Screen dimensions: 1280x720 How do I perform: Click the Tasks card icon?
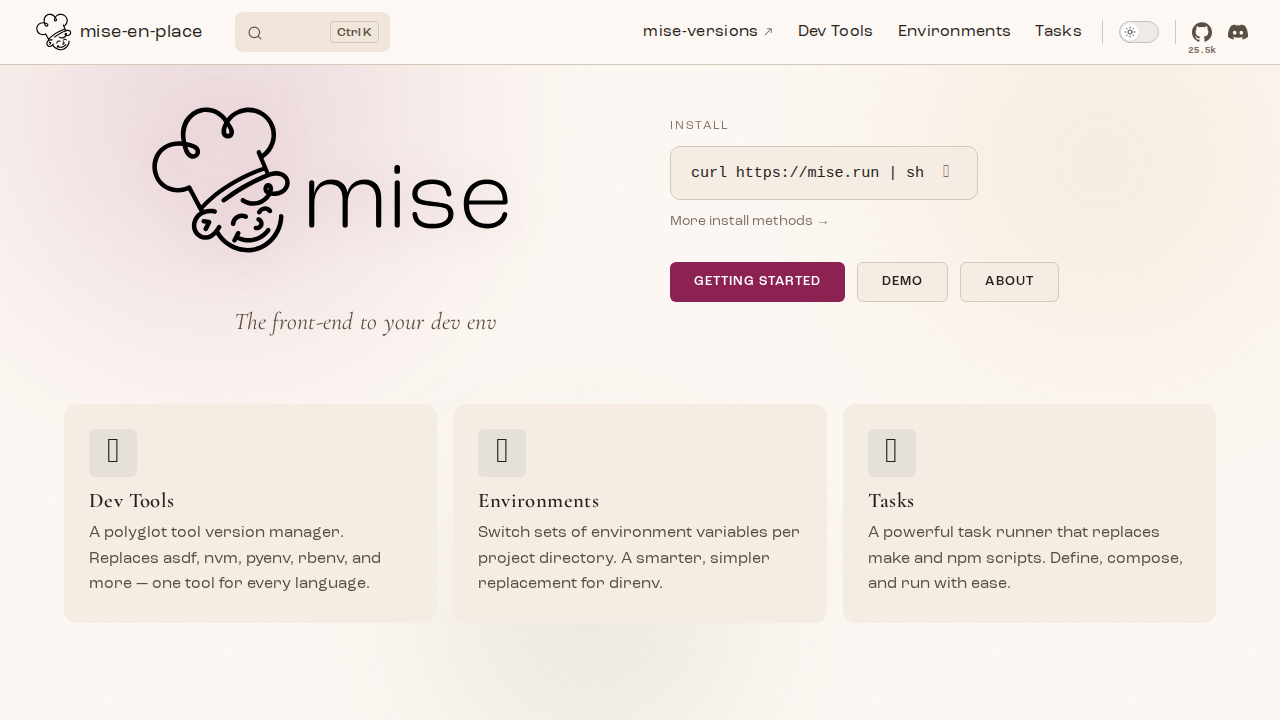891,452
